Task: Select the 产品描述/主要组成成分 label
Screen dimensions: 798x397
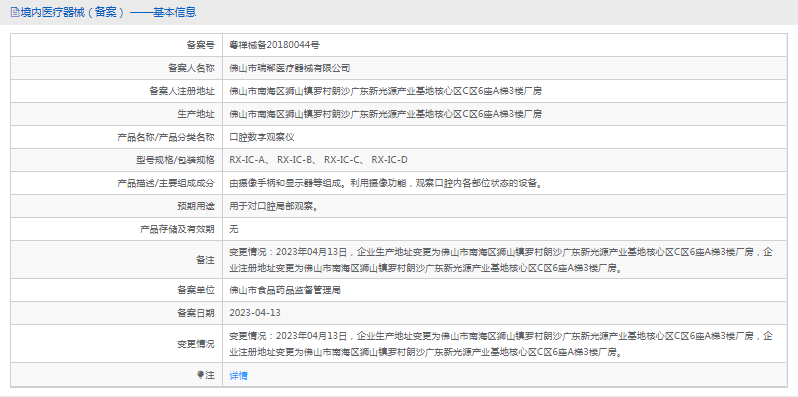Action: pyautogui.click(x=166, y=183)
